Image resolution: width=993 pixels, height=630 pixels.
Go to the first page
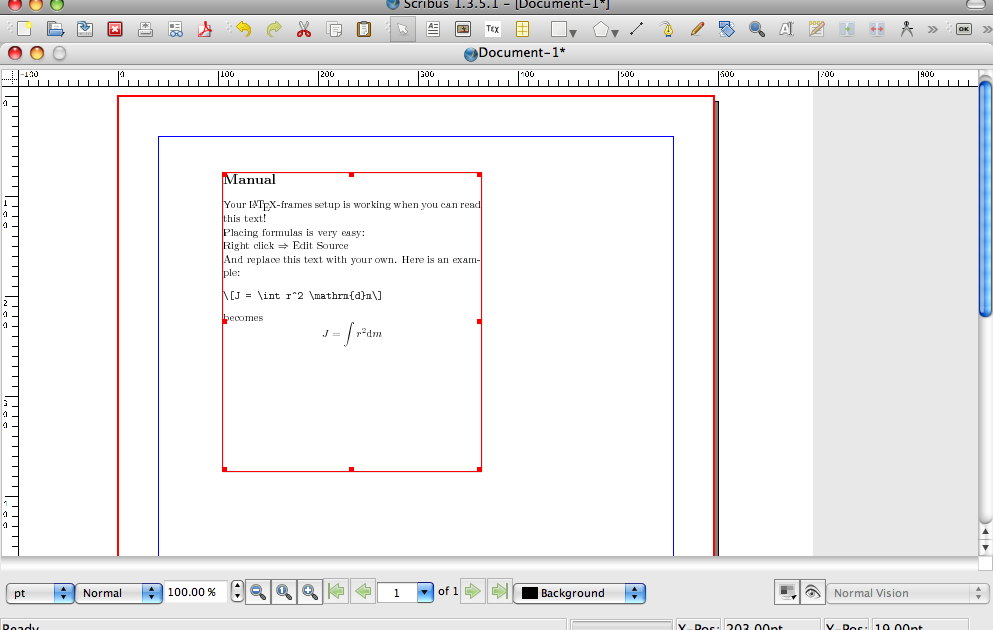pos(336,592)
